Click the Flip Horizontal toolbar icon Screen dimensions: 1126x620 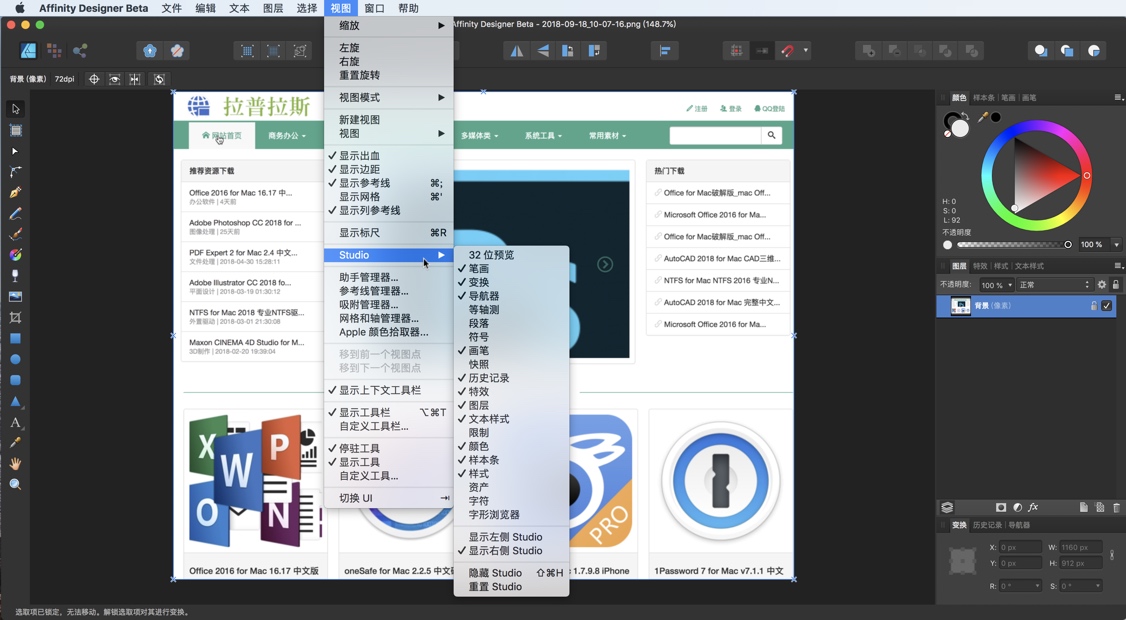pos(517,51)
